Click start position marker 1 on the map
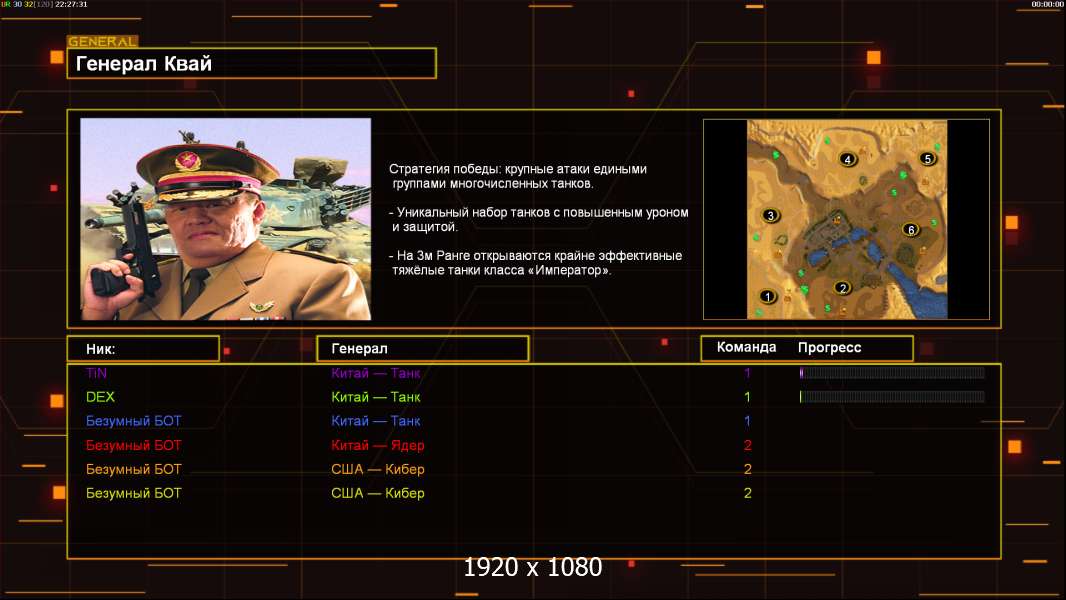This screenshot has width=1066, height=600. pyautogui.click(x=768, y=296)
